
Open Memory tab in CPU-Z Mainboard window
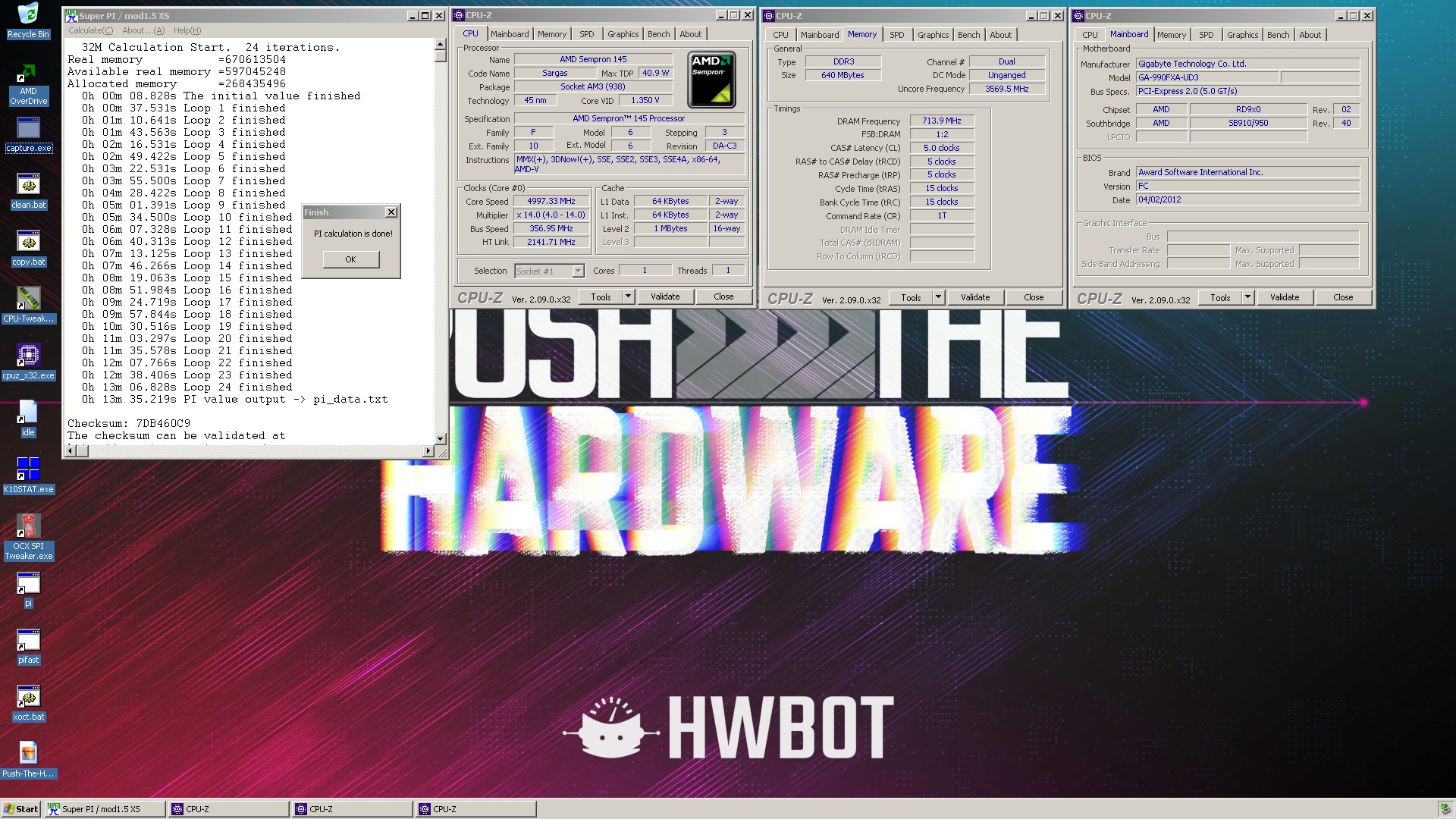1171,35
